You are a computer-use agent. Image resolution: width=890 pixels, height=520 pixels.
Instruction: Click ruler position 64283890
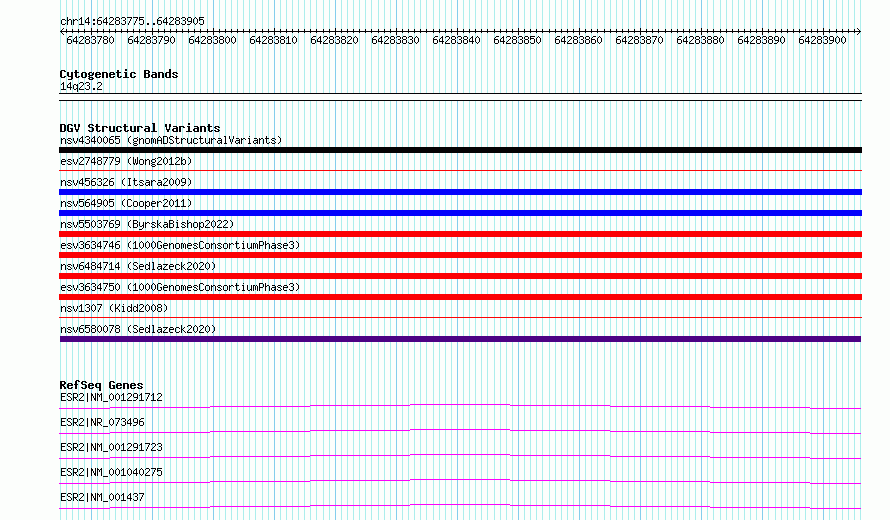[761, 40]
